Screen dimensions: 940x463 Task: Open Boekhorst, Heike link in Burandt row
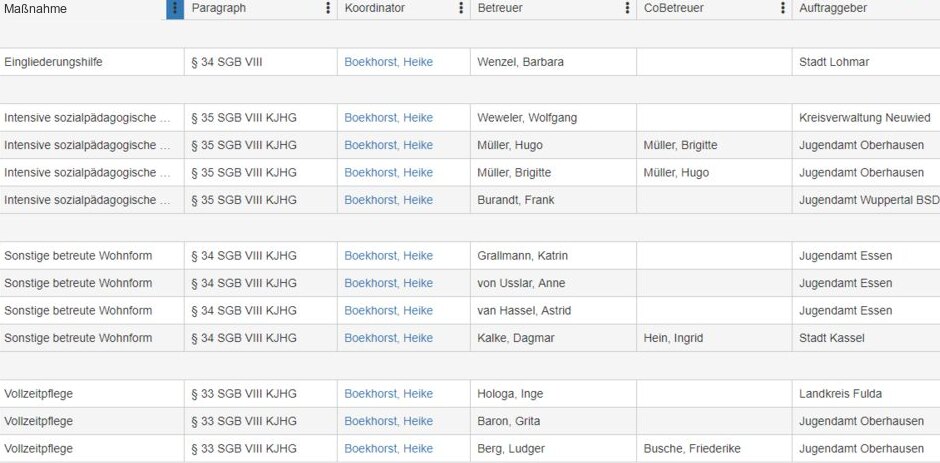point(388,200)
